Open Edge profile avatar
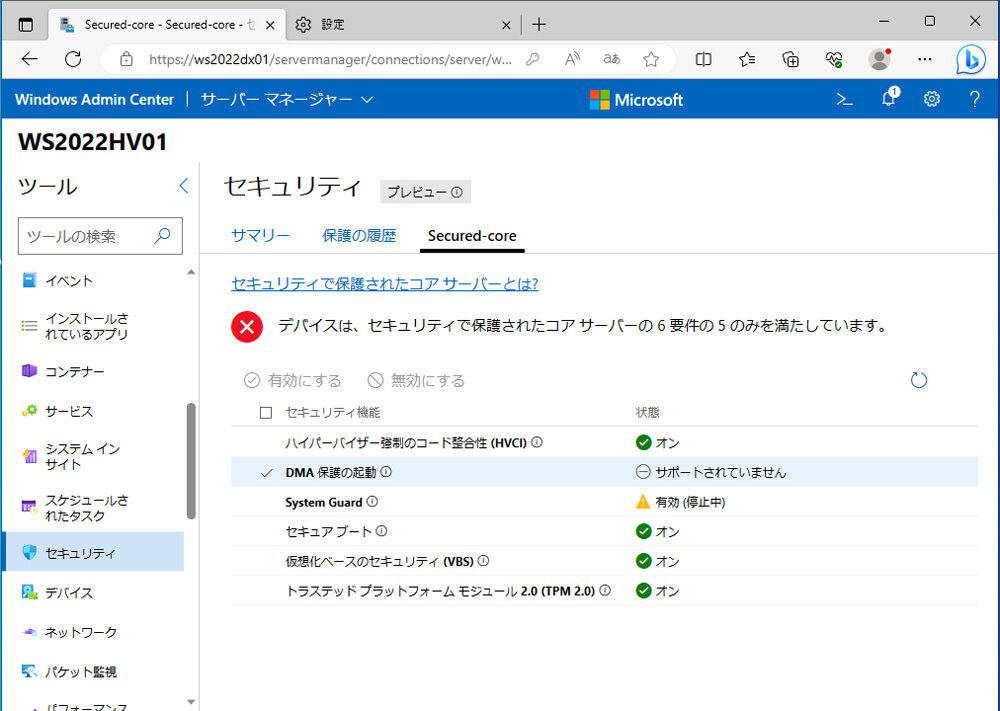The image size is (1000, 711). tap(879, 59)
